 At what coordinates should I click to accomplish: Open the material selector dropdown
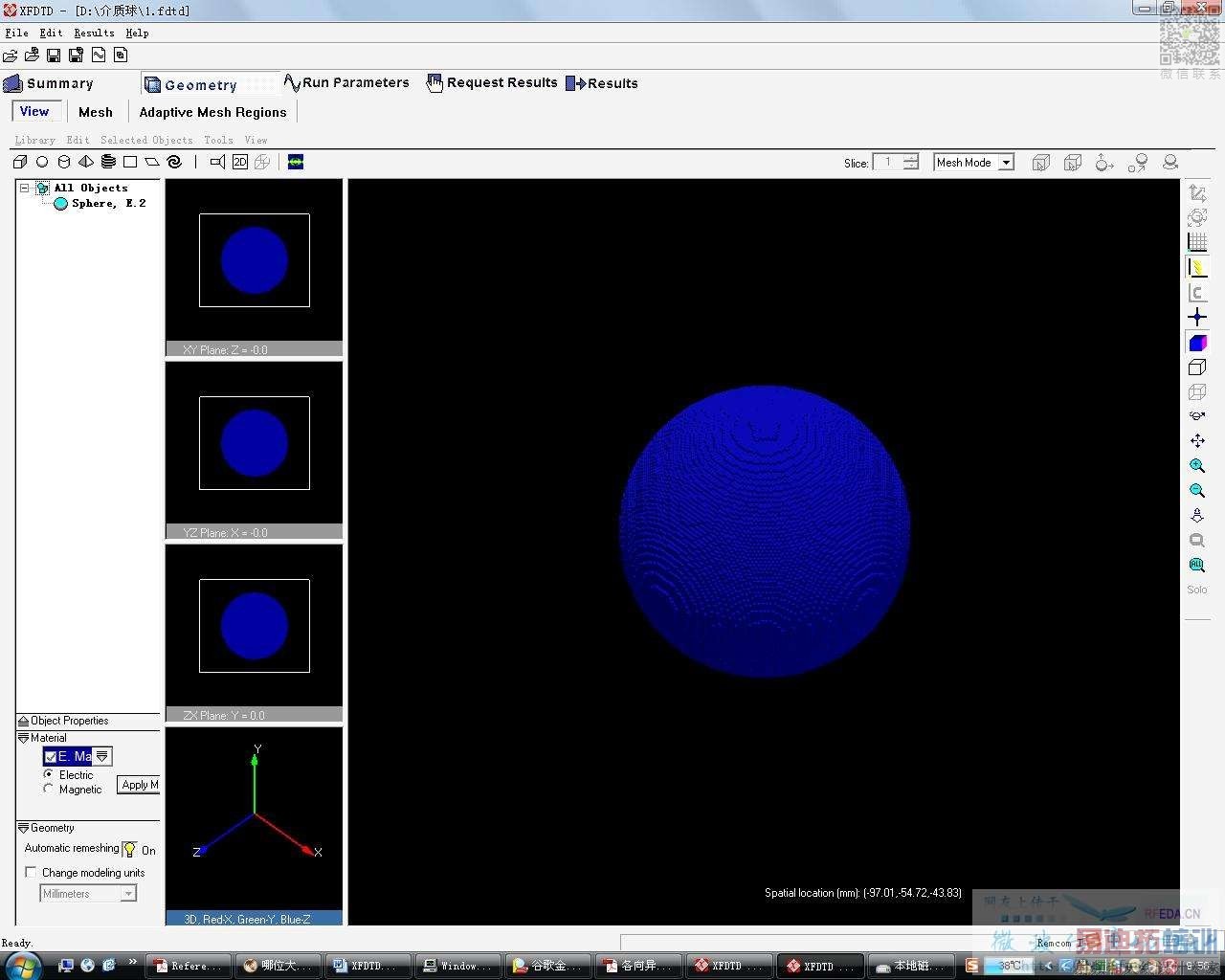tap(102, 757)
